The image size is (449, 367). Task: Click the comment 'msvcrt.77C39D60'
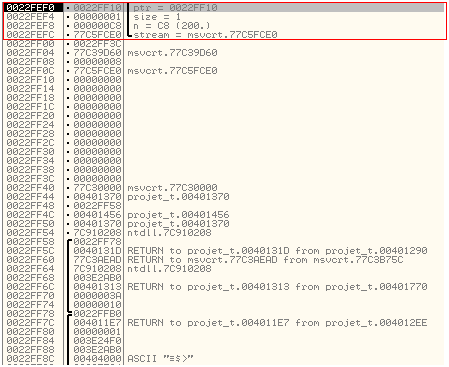172,53
